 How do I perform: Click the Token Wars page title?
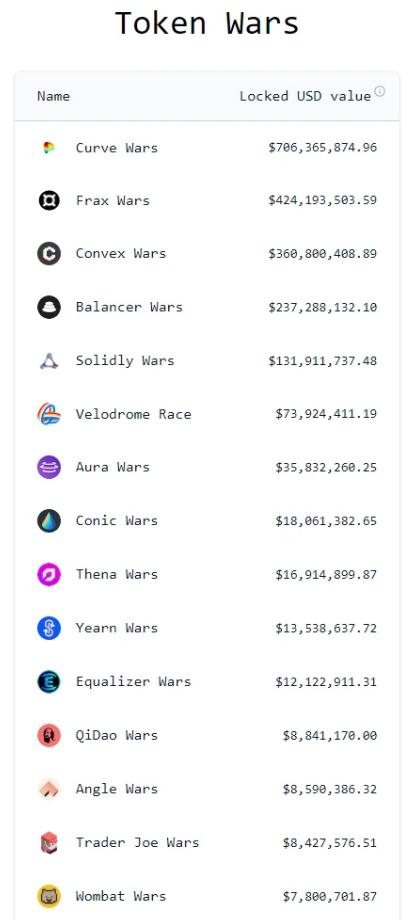coord(207,23)
